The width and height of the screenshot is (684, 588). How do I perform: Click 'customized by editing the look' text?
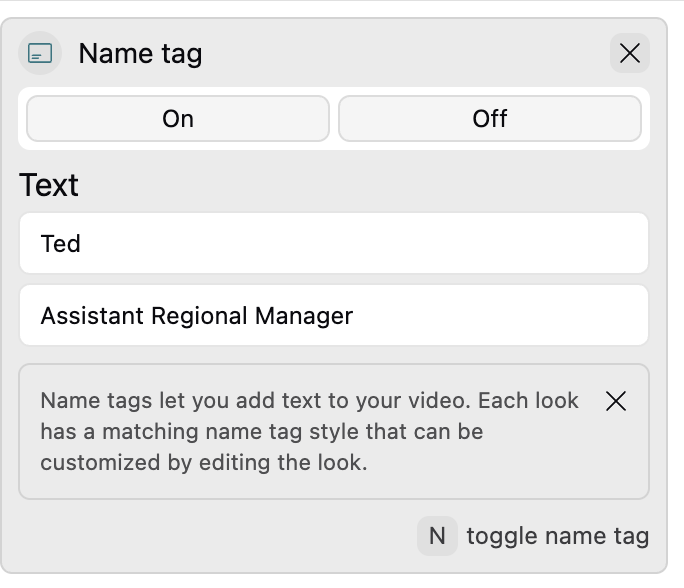point(204,464)
